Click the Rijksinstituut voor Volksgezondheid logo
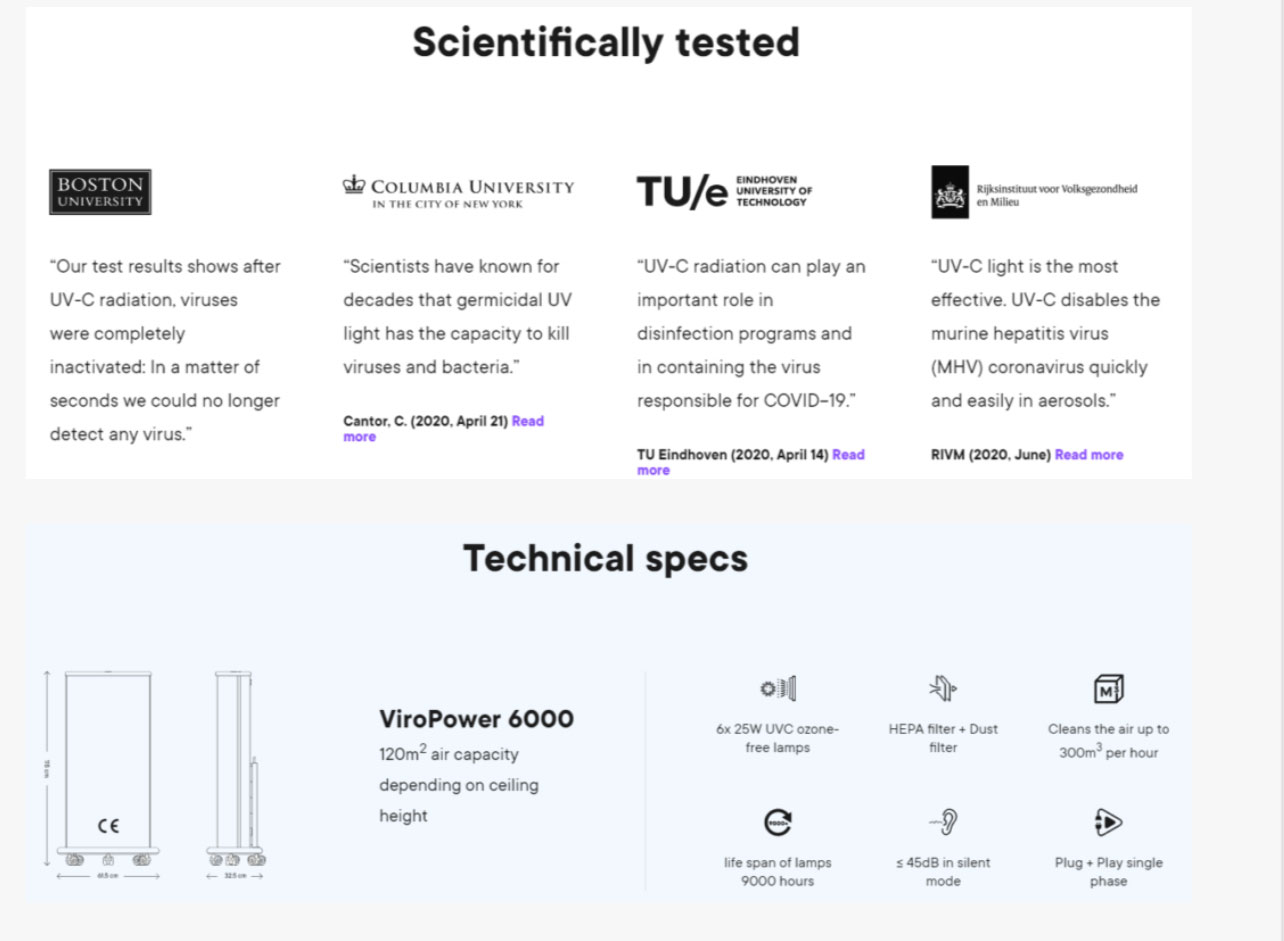Screen dimensions: 1284x941 [1034, 192]
